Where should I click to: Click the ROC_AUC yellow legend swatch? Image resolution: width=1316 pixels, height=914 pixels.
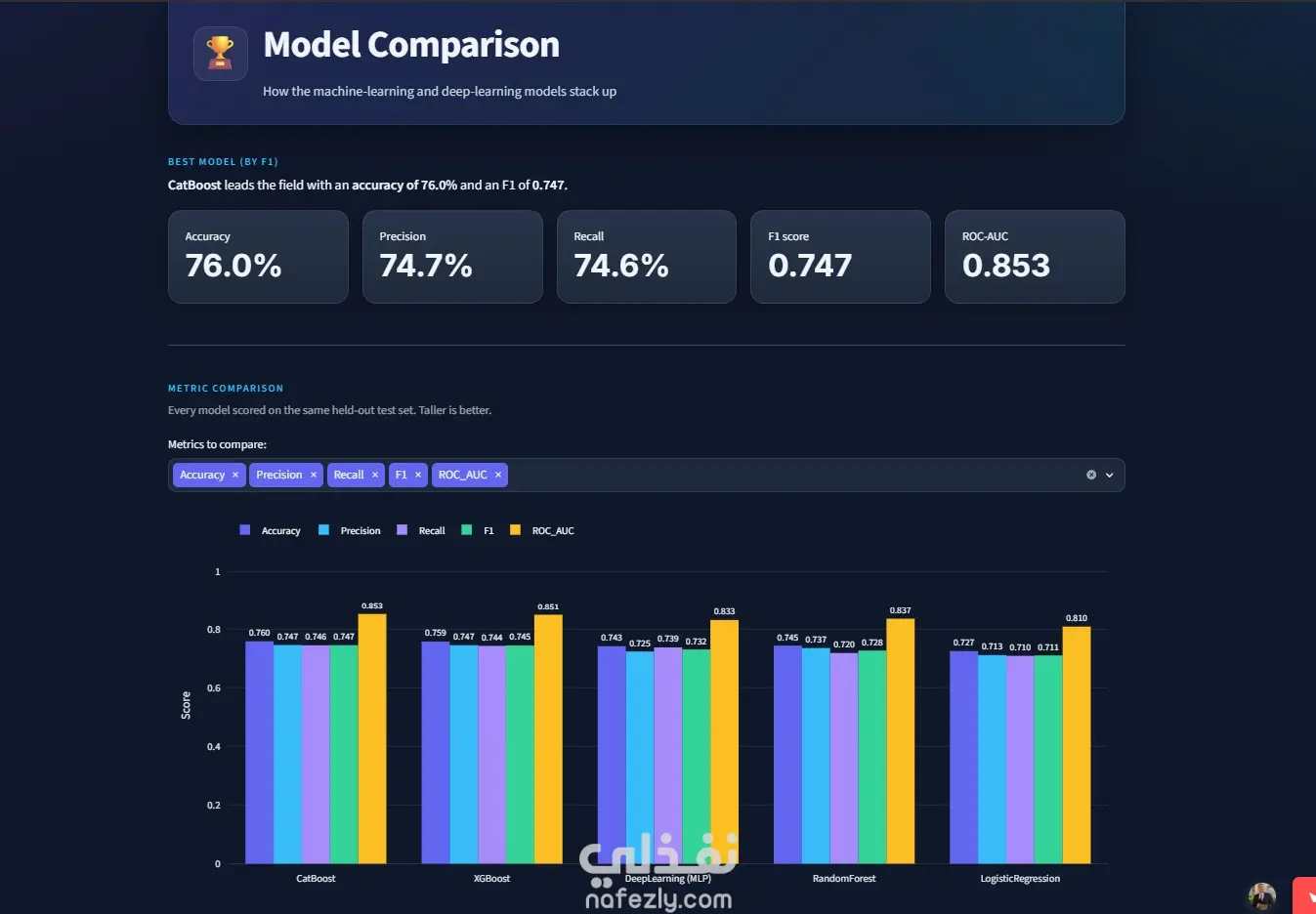click(516, 530)
